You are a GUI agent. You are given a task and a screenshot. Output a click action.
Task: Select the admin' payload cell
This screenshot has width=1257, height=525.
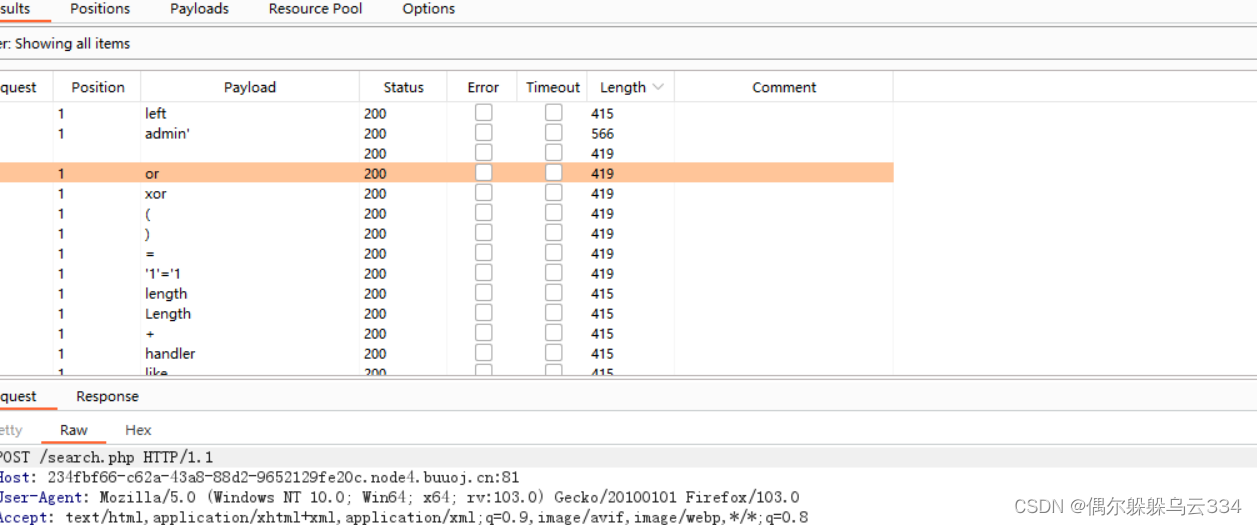(x=250, y=133)
